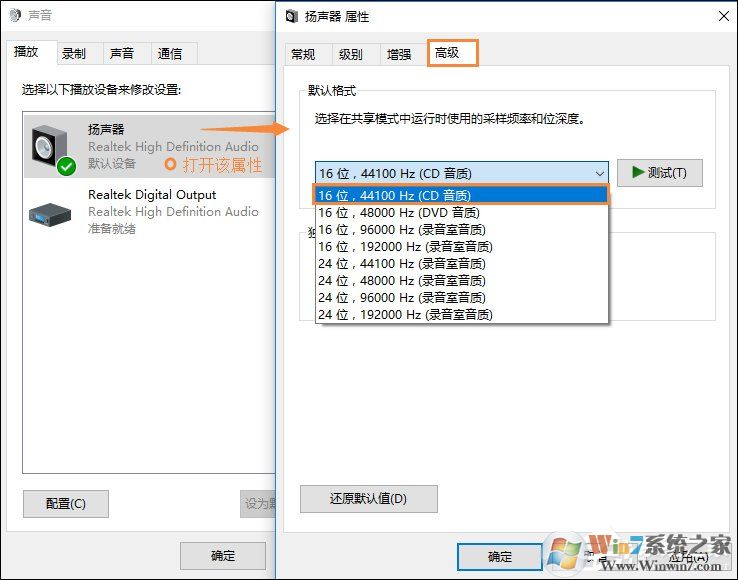This screenshot has height=580, width=738.
Task: Click the 默认设备 status text
Action: 112,163
